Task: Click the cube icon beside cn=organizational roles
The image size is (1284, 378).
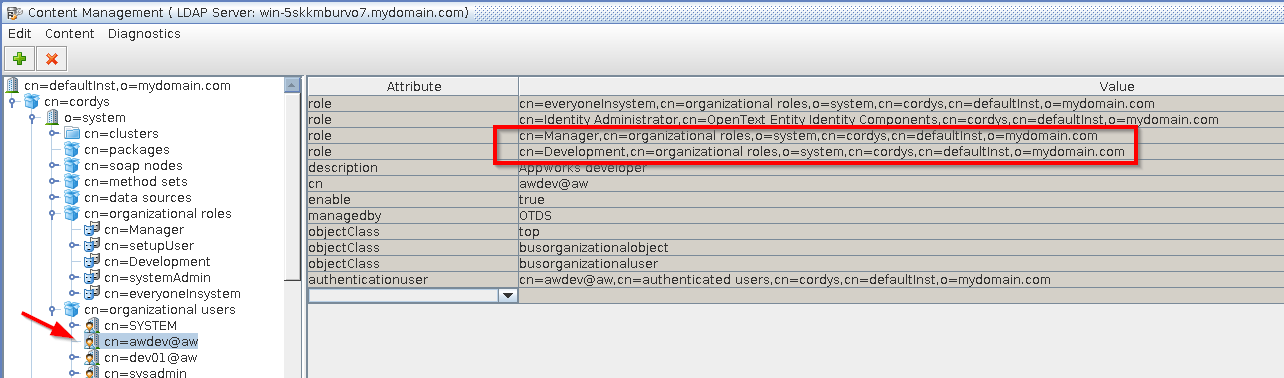Action: click(72, 214)
